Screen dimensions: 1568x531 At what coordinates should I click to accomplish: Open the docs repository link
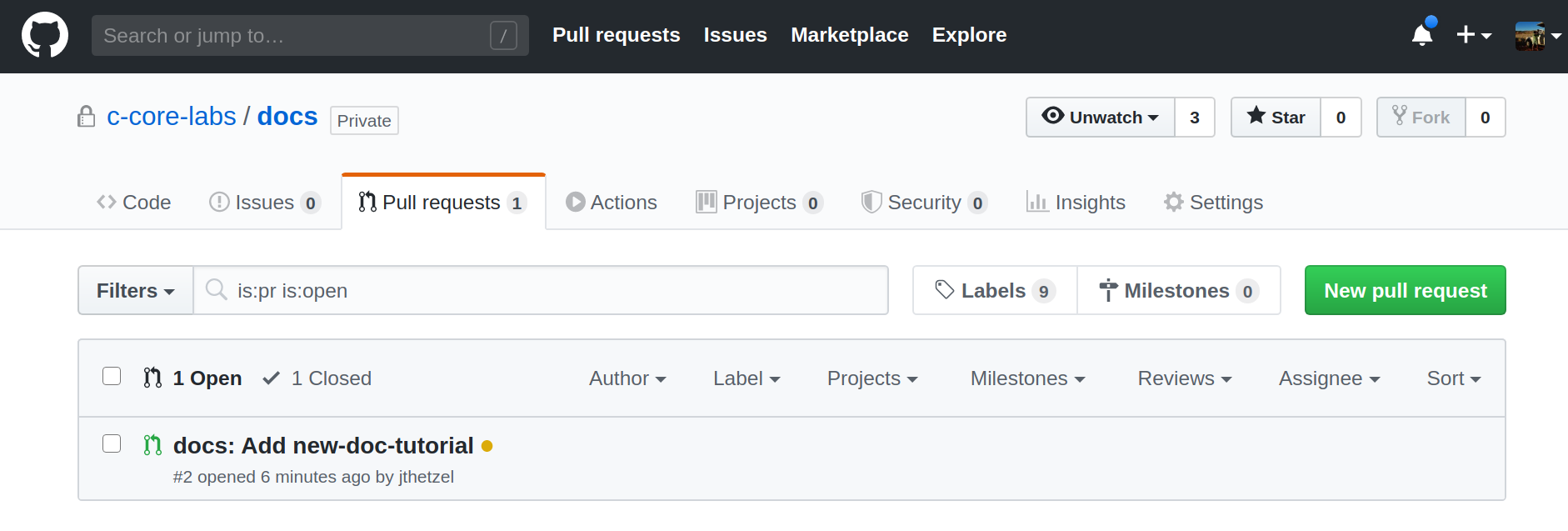[x=287, y=116]
